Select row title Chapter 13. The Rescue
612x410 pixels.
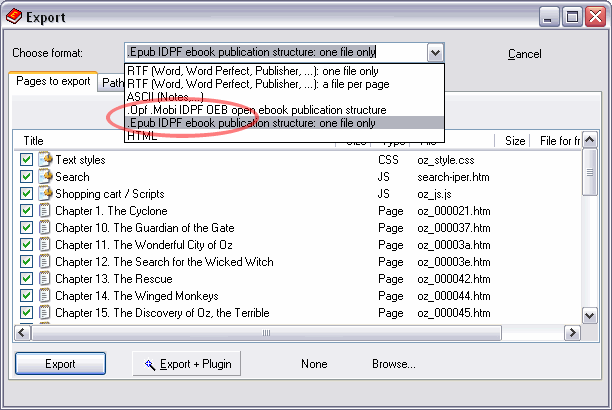point(114,279)
